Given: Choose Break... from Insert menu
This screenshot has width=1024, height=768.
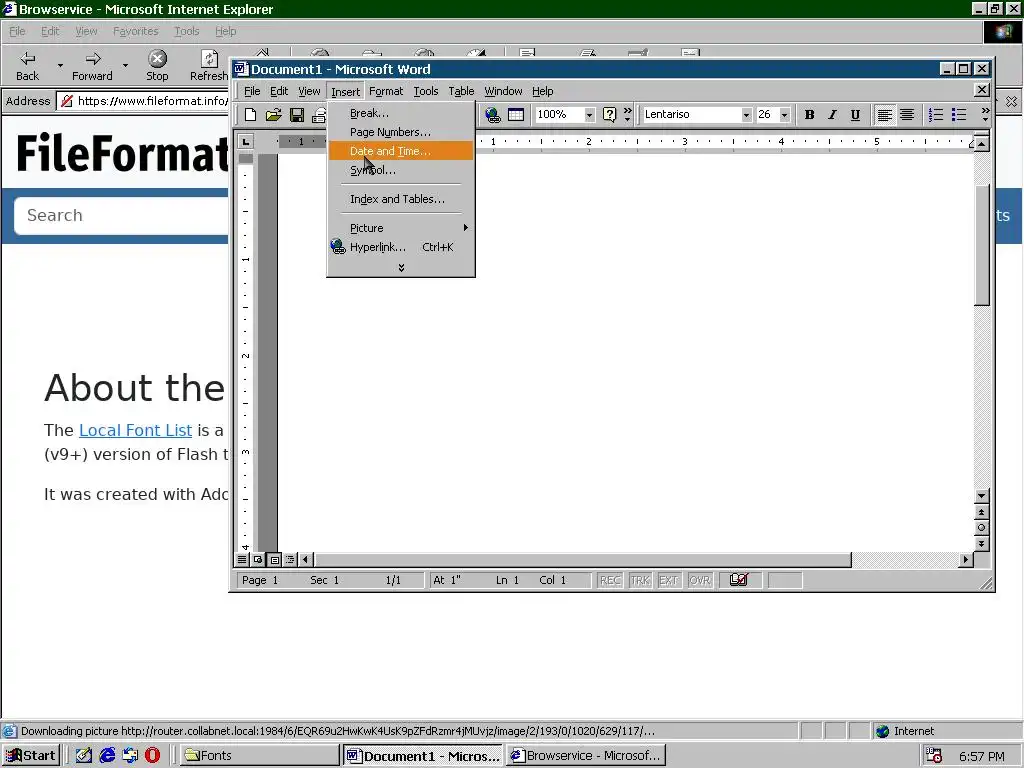Looking at the screenshot, I should [x=401, y=113].
